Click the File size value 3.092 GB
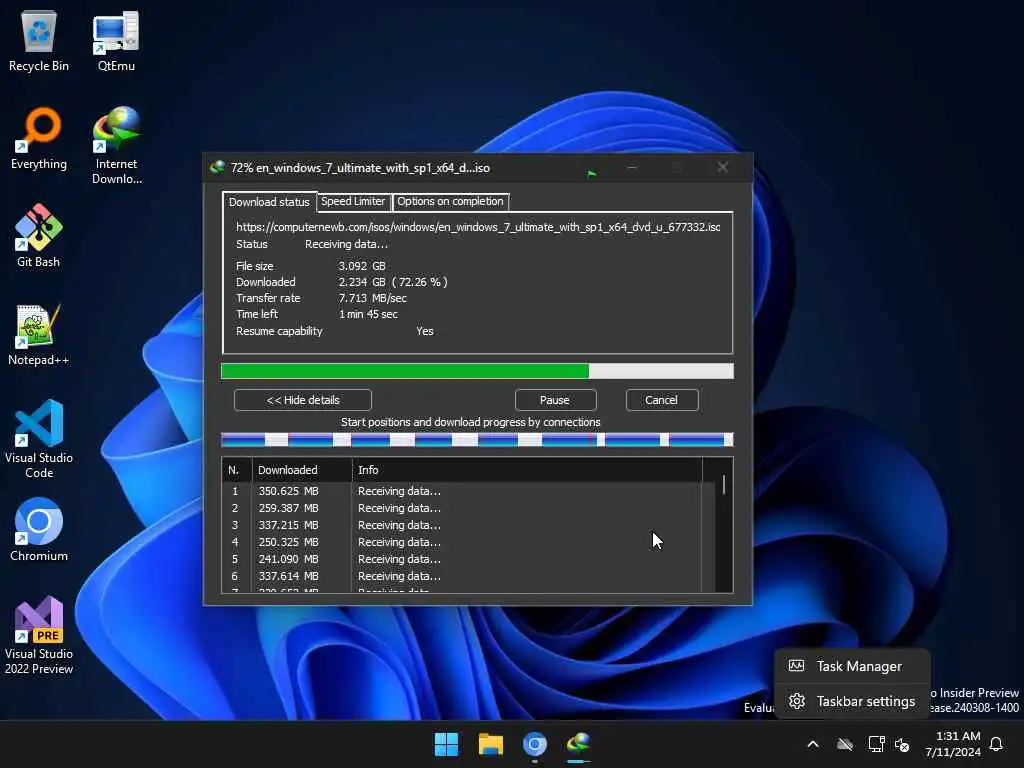Viewport: 1024px width, 768px height. pyautogui.click(x=362, y=266)
